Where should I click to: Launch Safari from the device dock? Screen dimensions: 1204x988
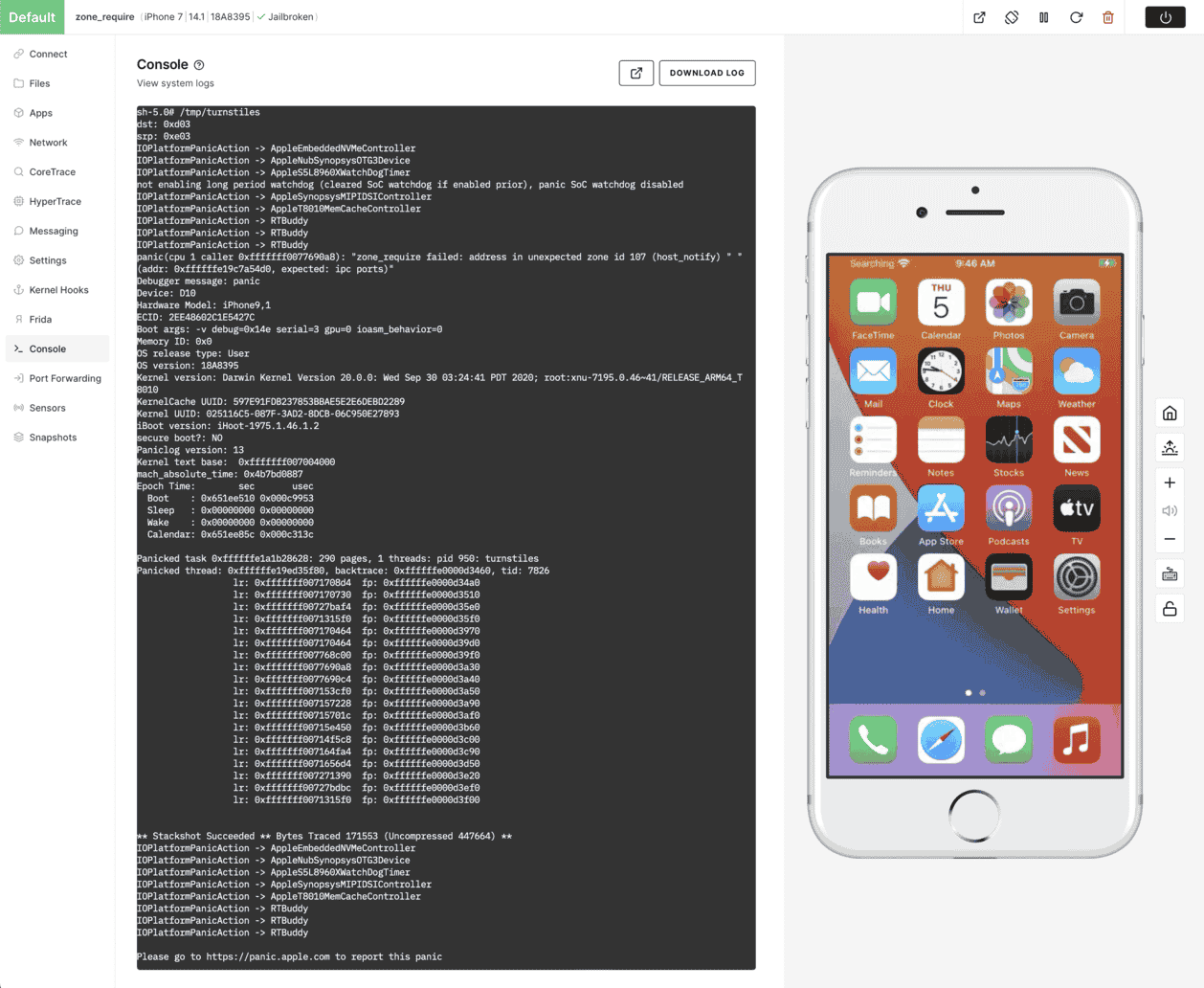941,740
